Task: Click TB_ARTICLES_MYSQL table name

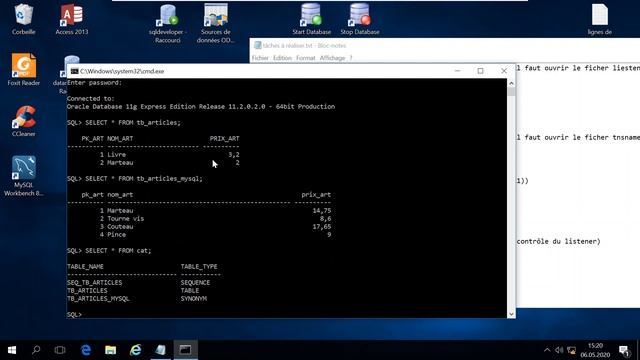Action: click(98, 298)
